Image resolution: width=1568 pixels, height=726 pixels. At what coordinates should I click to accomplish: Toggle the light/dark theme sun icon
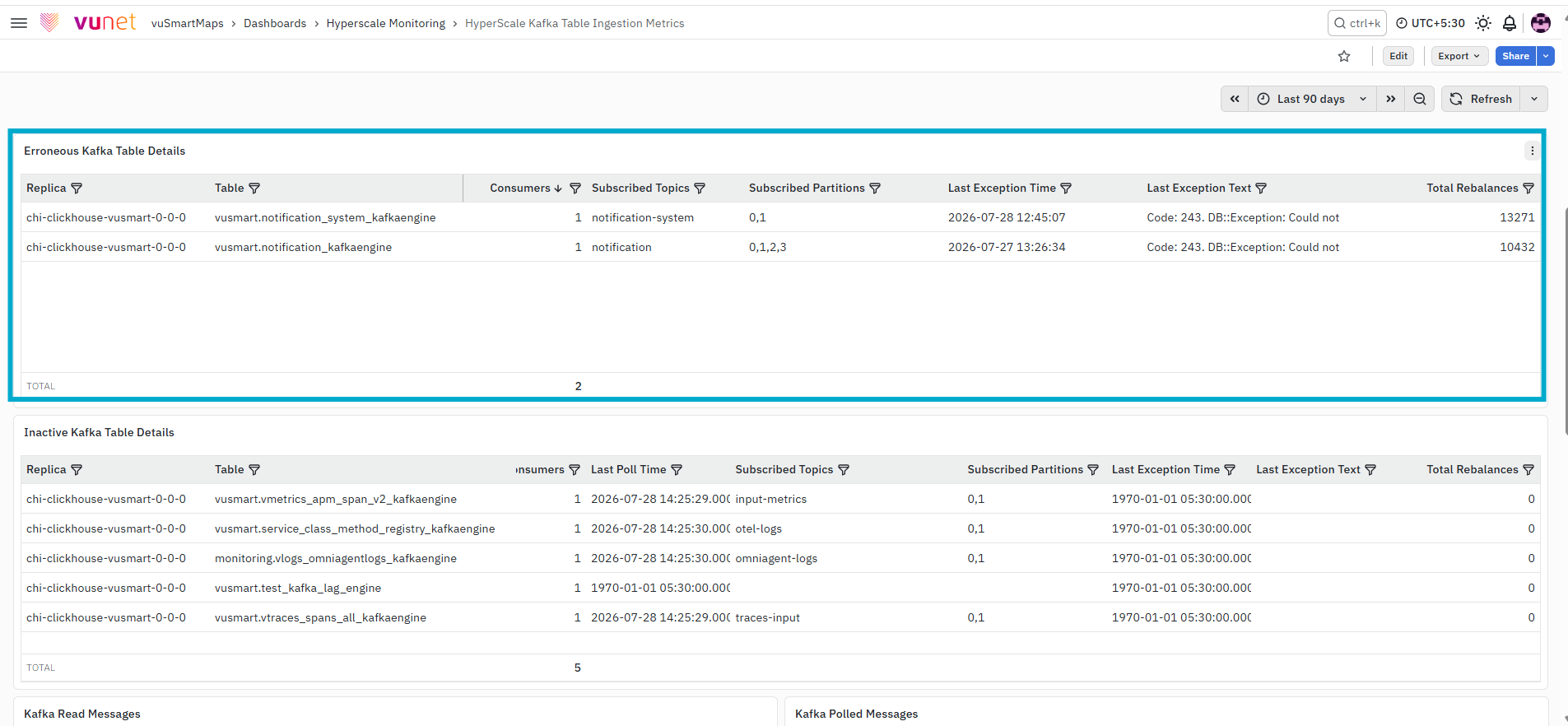(x=1483, y=23)
